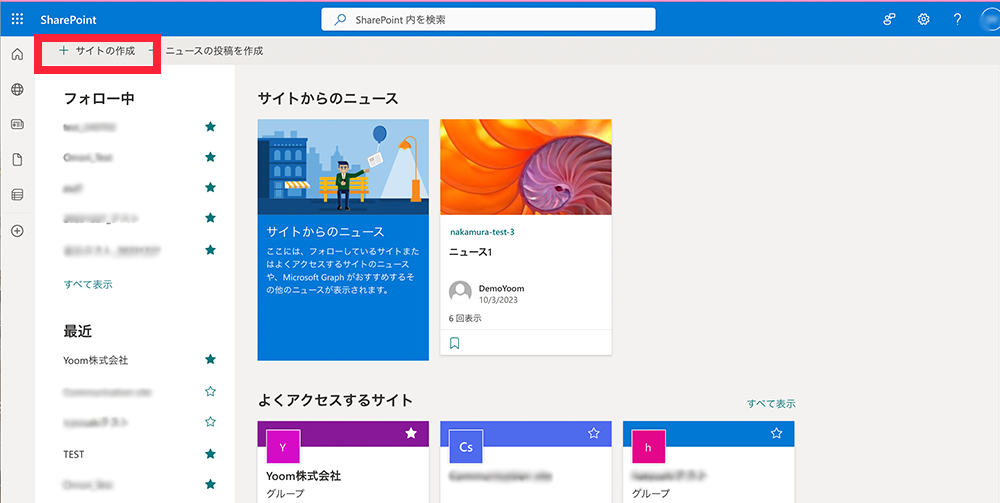
Task: Open the news icon in left rail
Action: (17, 124)
